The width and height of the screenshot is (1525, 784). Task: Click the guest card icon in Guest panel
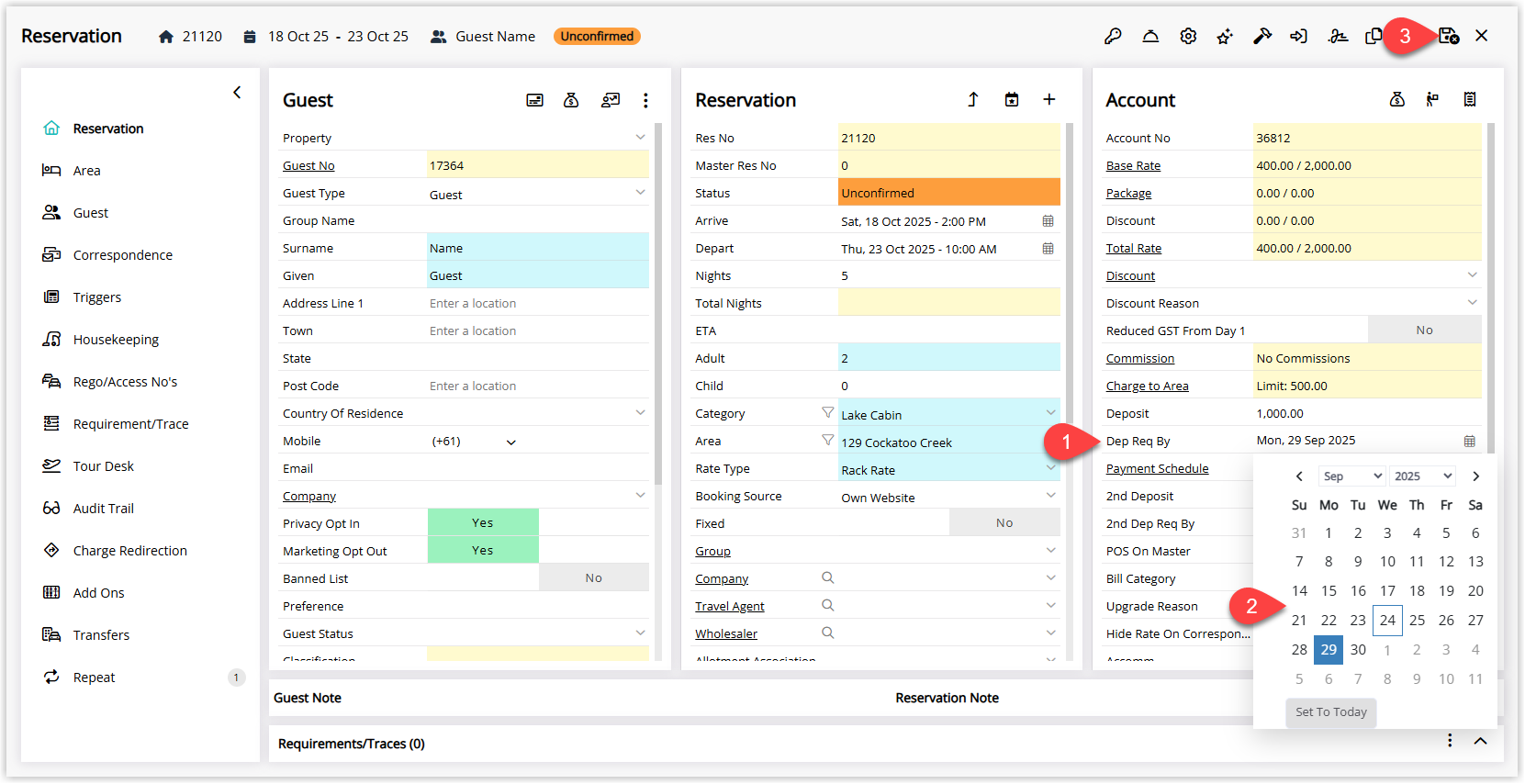534,100
